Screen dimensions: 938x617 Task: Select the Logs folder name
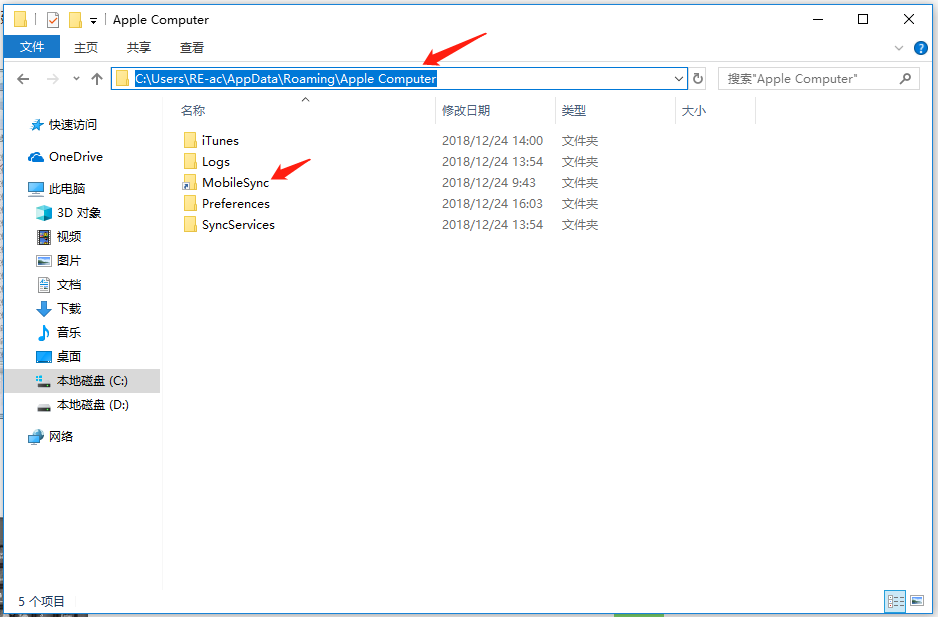pyautogui.click(x=216, y=162)
